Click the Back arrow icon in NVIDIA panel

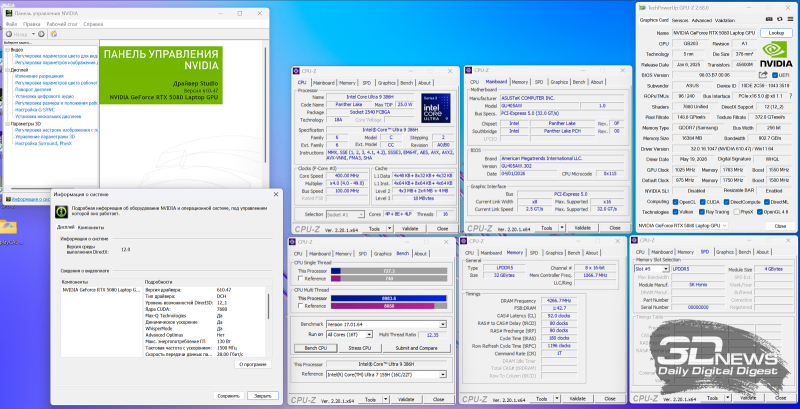pos(9,34)
